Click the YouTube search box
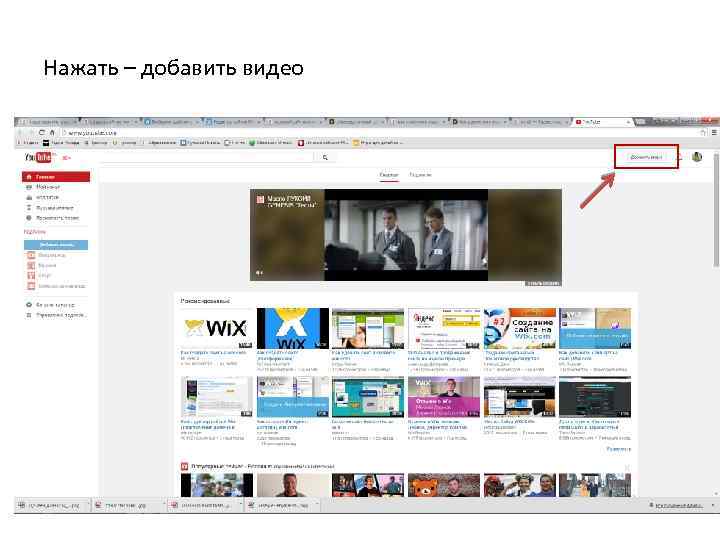Viewport: 720px width, 540px height. [x=209, y=158]
